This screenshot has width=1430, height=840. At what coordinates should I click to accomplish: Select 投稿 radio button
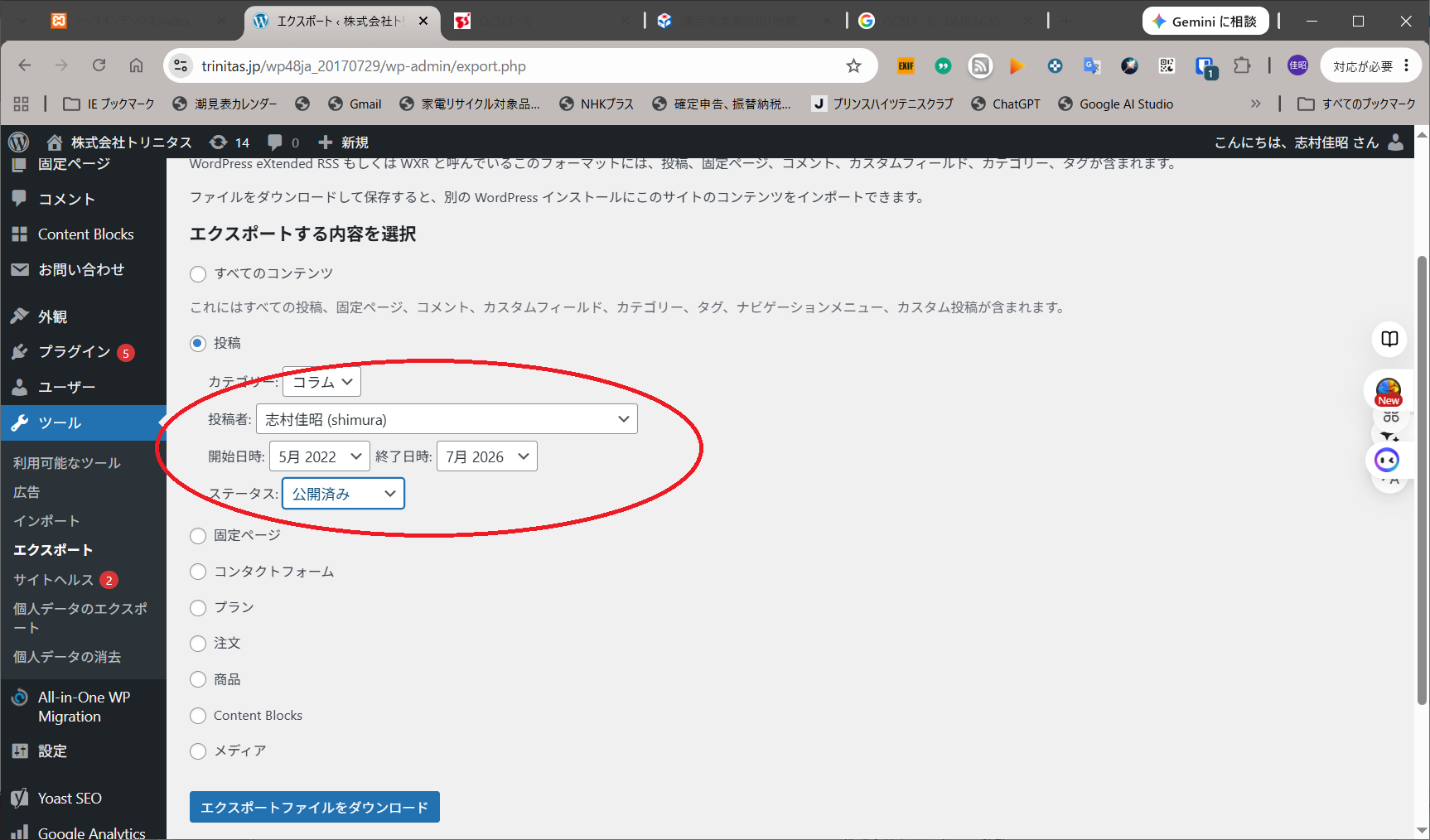pos(198,343)
